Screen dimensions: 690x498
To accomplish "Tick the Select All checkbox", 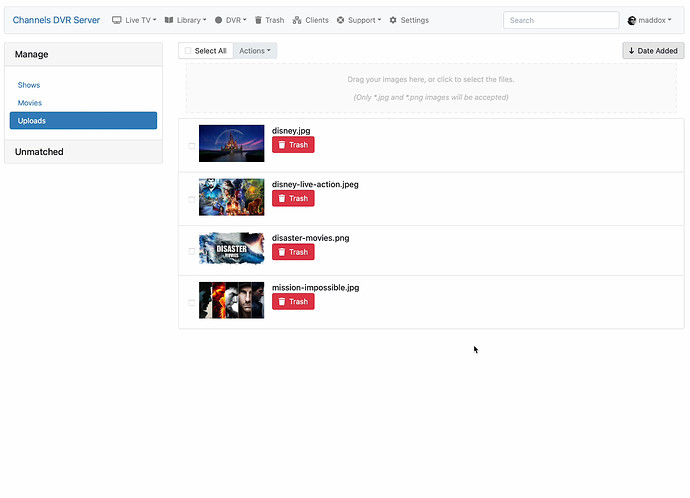I will pyautogui.click(x=188, y=51).
